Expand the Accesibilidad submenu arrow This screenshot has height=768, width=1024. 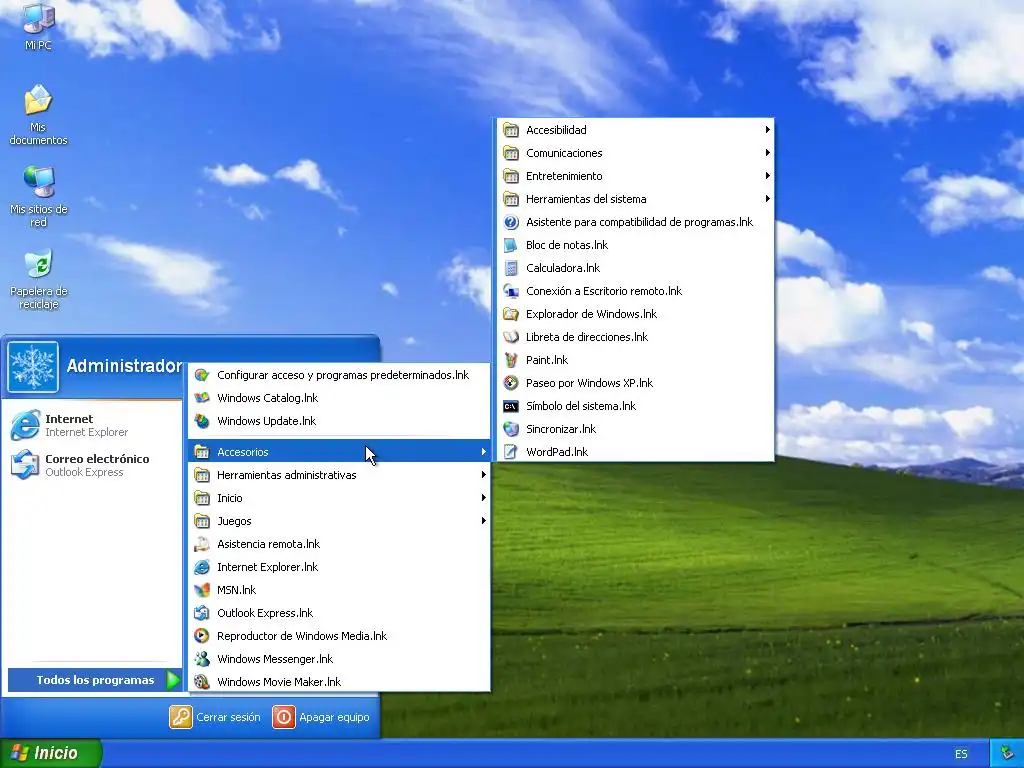[x=767, y=130]
